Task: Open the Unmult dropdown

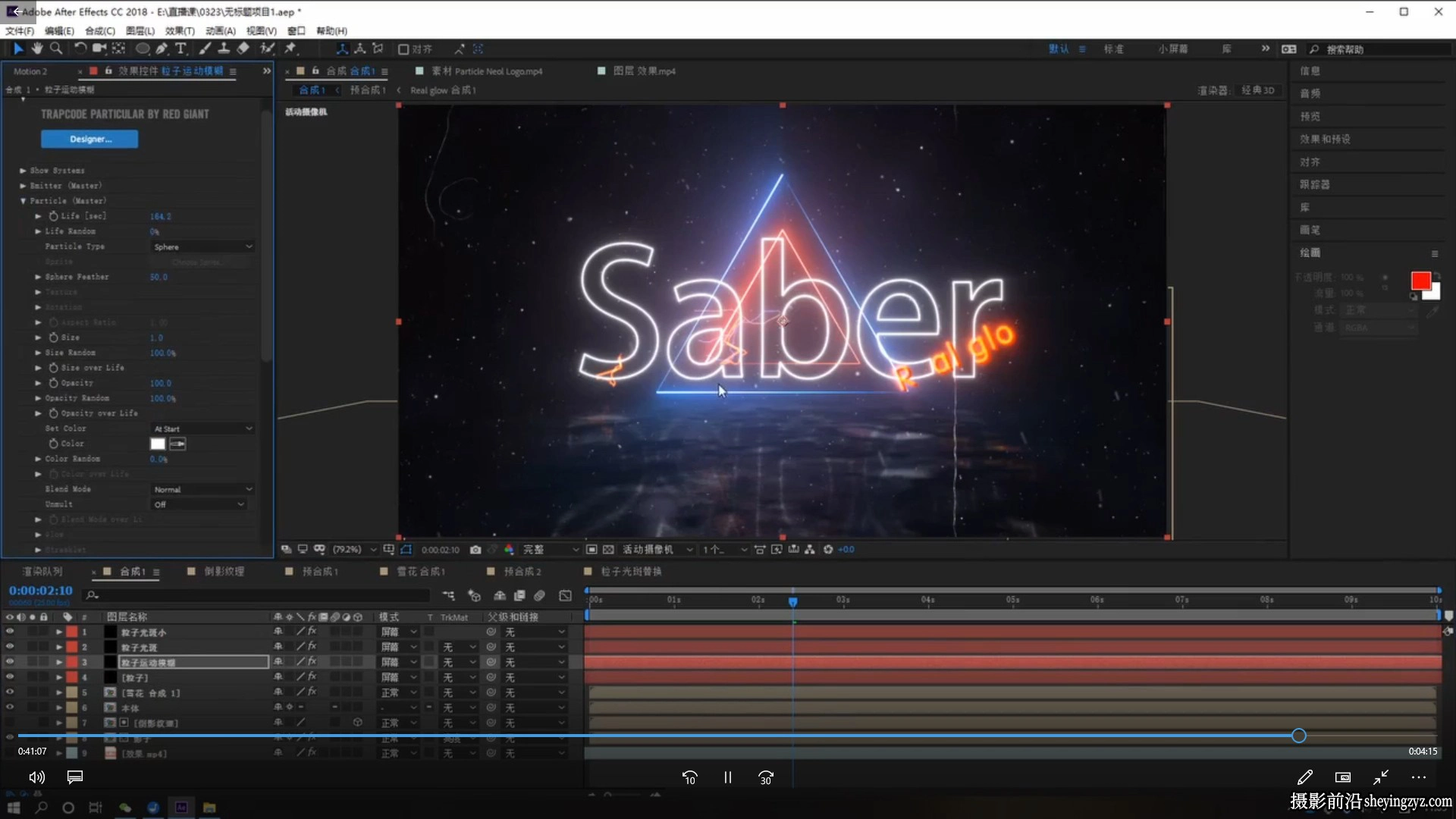Action: coord(199,505)
